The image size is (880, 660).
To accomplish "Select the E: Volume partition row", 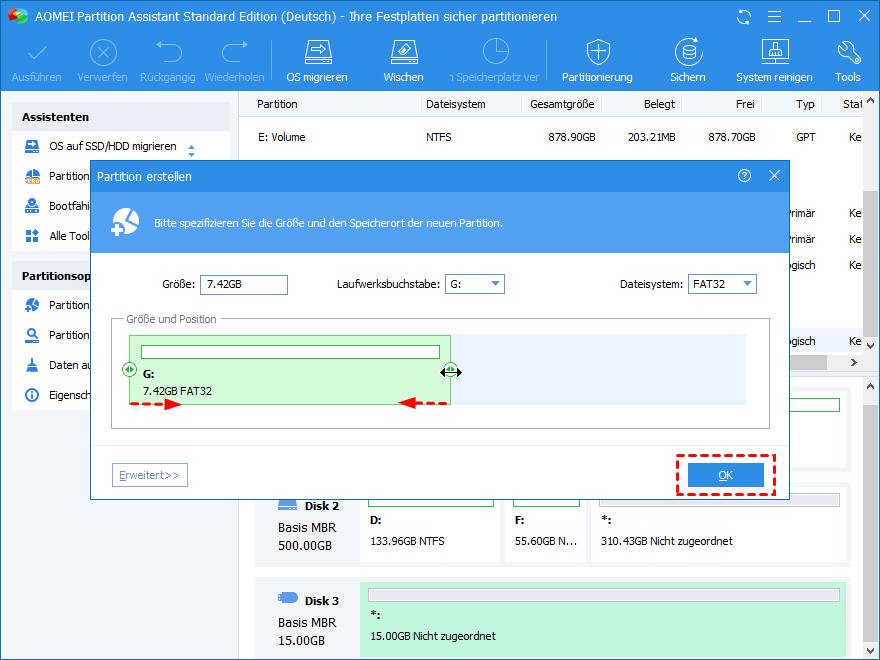I will [x=550, y=137].
